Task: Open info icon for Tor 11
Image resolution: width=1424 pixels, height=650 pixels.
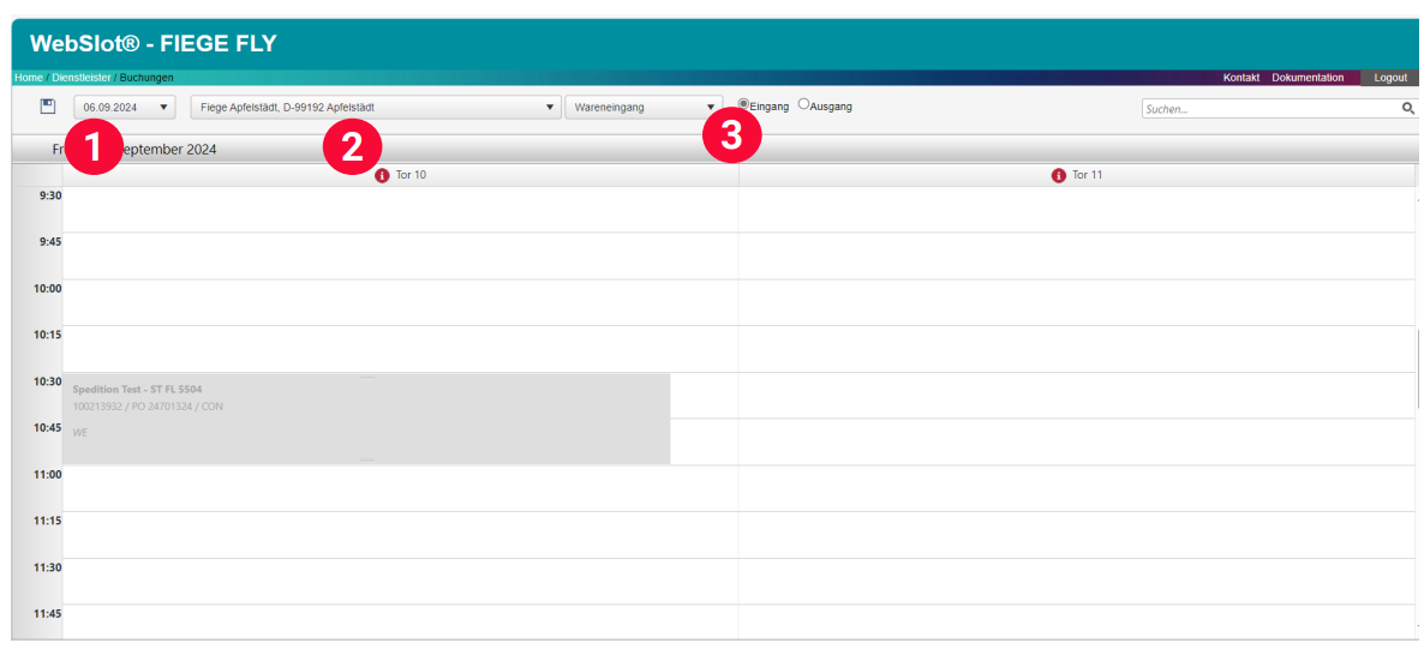Action: [x=1058, y=175]
